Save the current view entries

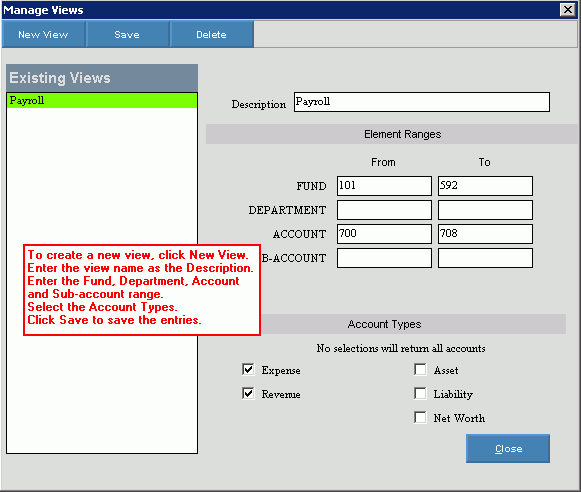[127, 34]
